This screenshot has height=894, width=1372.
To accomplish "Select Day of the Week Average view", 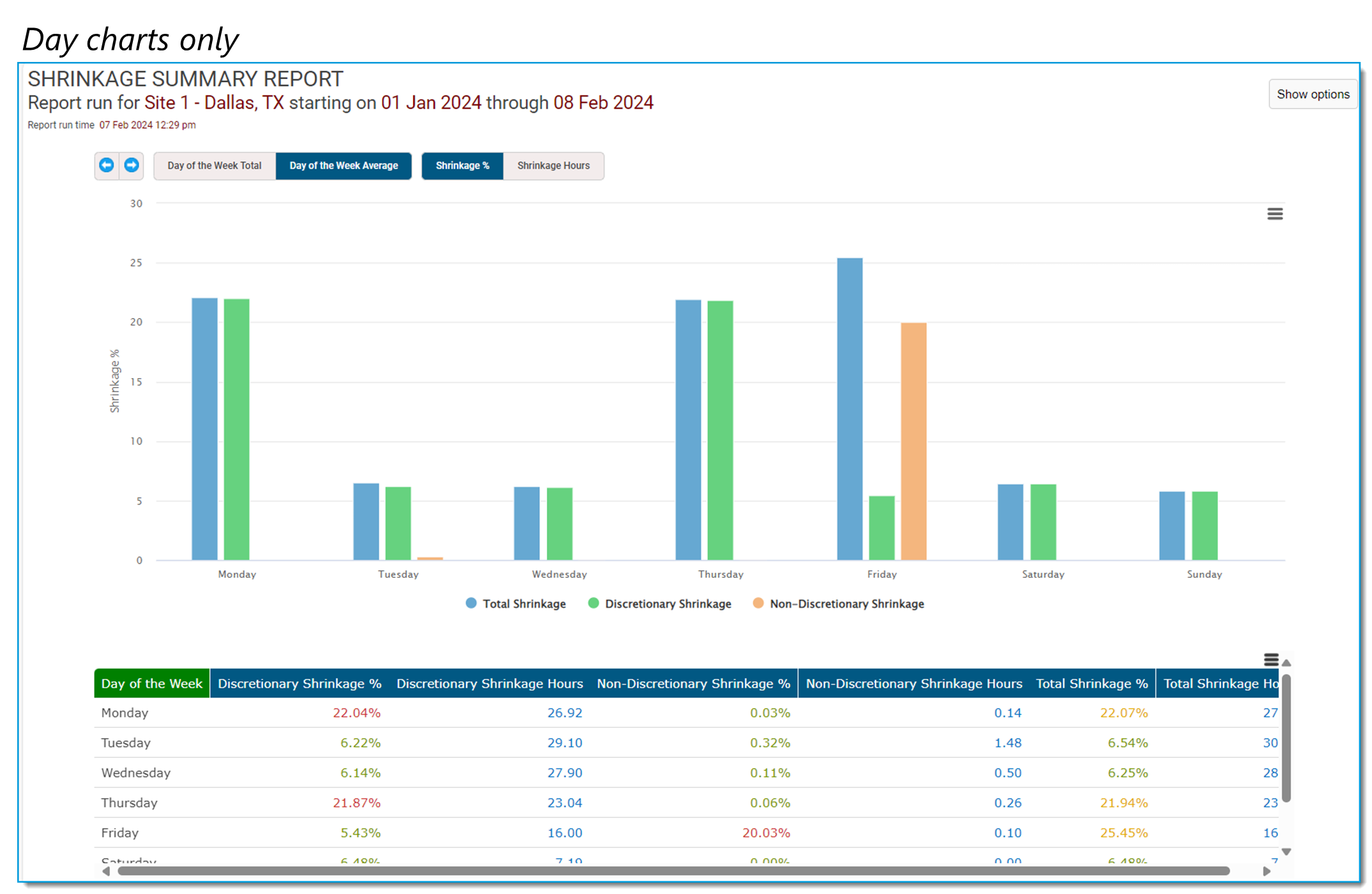I will point(344,165).
